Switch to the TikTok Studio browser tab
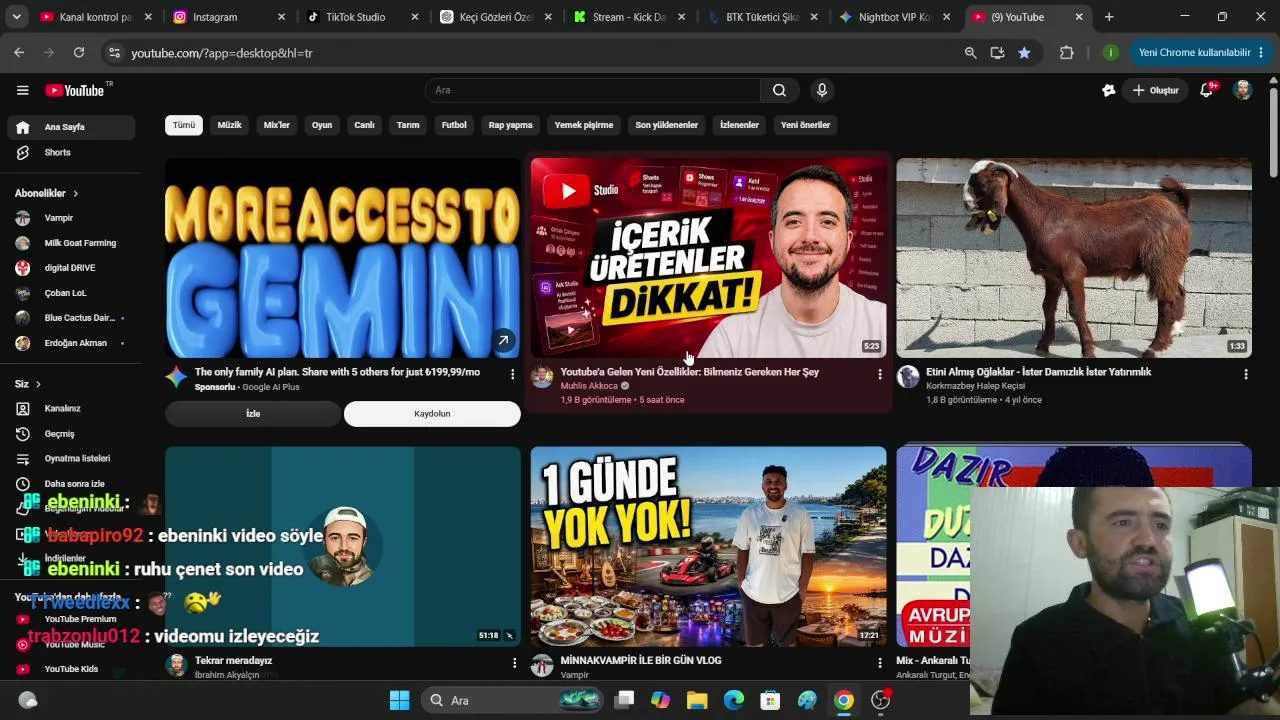Screen dimensions: 1280x720 click(361, 17)
